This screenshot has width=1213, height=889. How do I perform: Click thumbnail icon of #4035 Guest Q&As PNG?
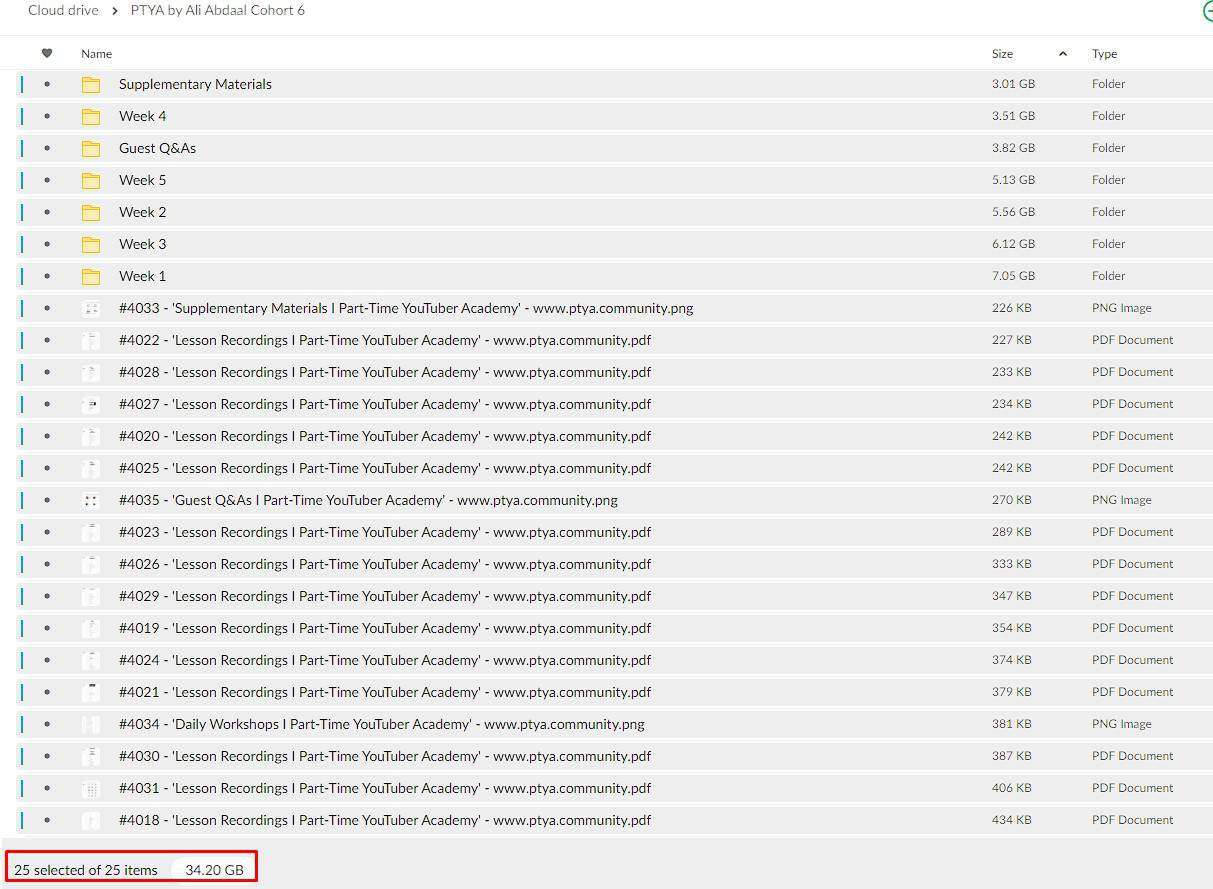tap(91, 500)
